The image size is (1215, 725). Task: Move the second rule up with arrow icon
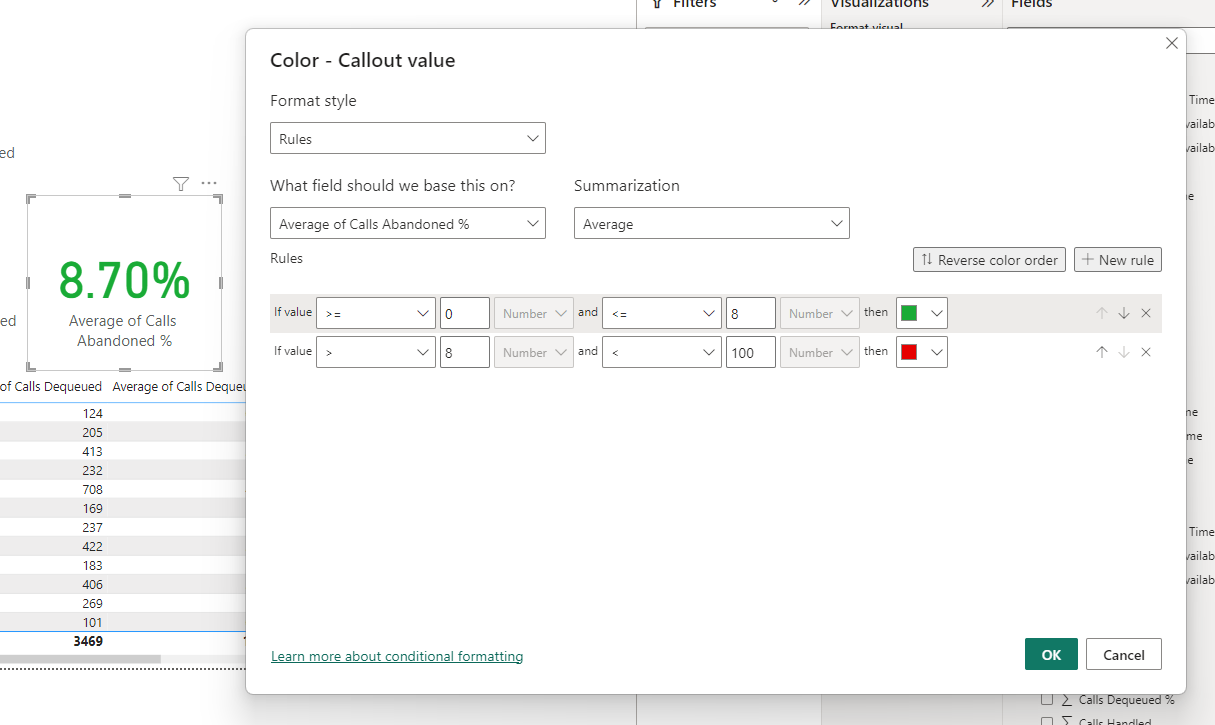click(x=1102, y=352)
